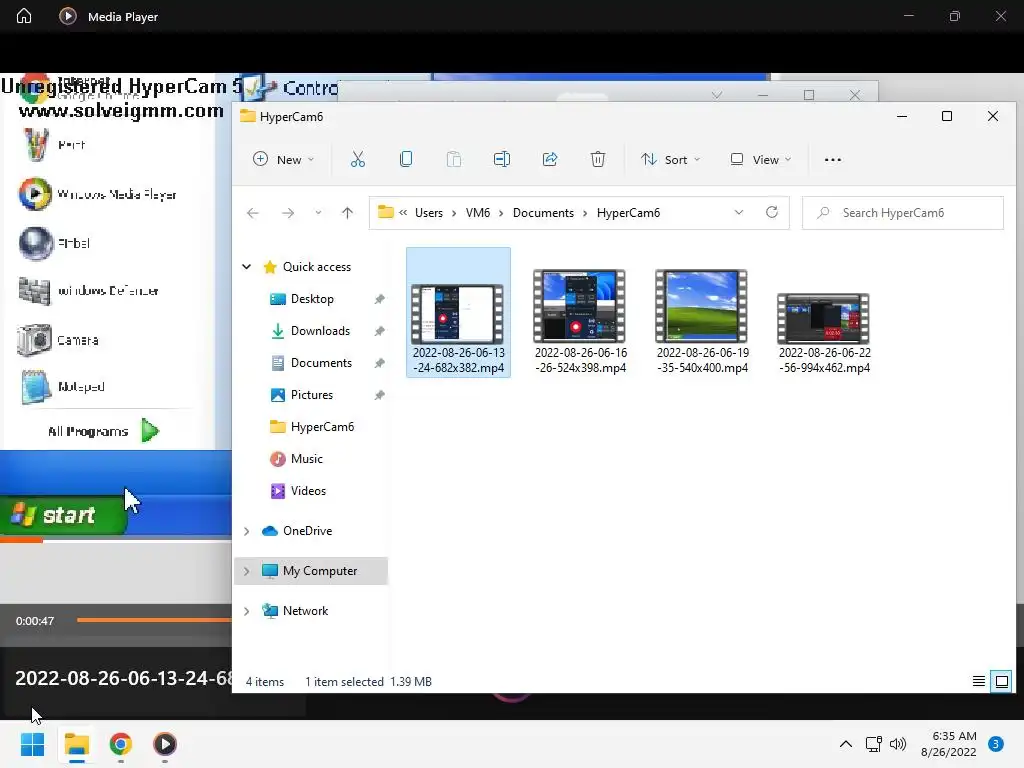Open Google Chrome from the taskbar
Screen dimensions: 1024x768
(121, 744)
